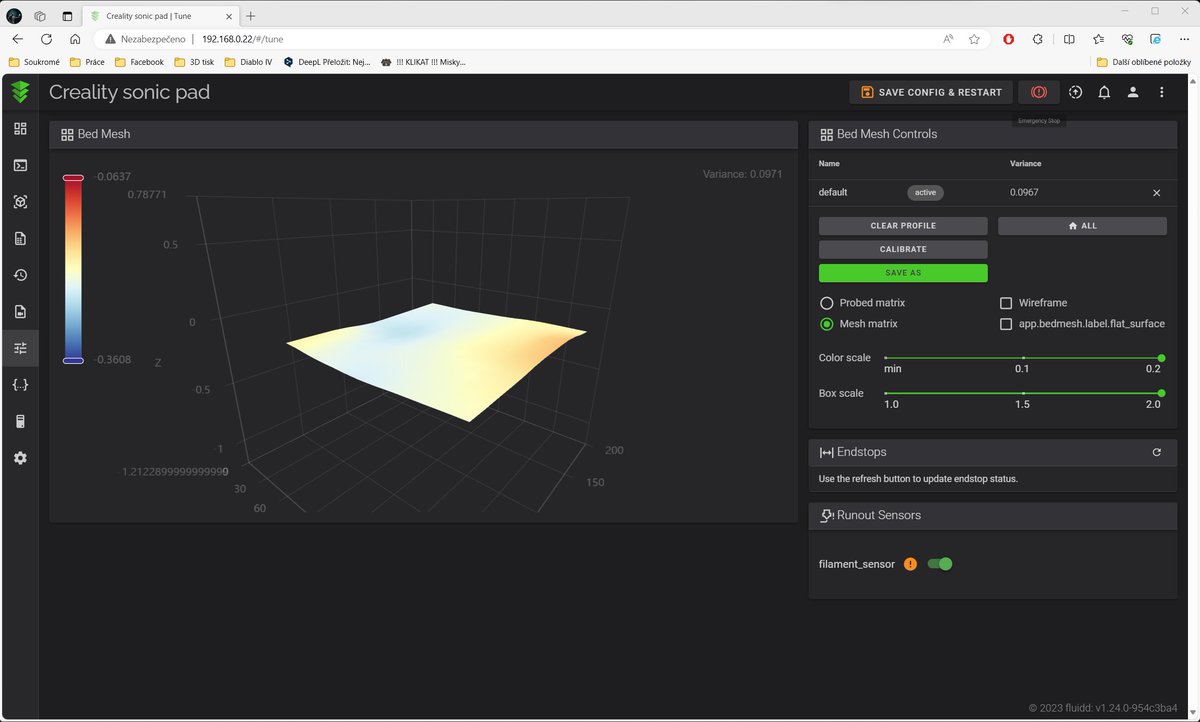This screenshot has height=722, width=1200.
Task: Select the Probed matrix option
Action: pyautogui.click(x=826, y=303)
